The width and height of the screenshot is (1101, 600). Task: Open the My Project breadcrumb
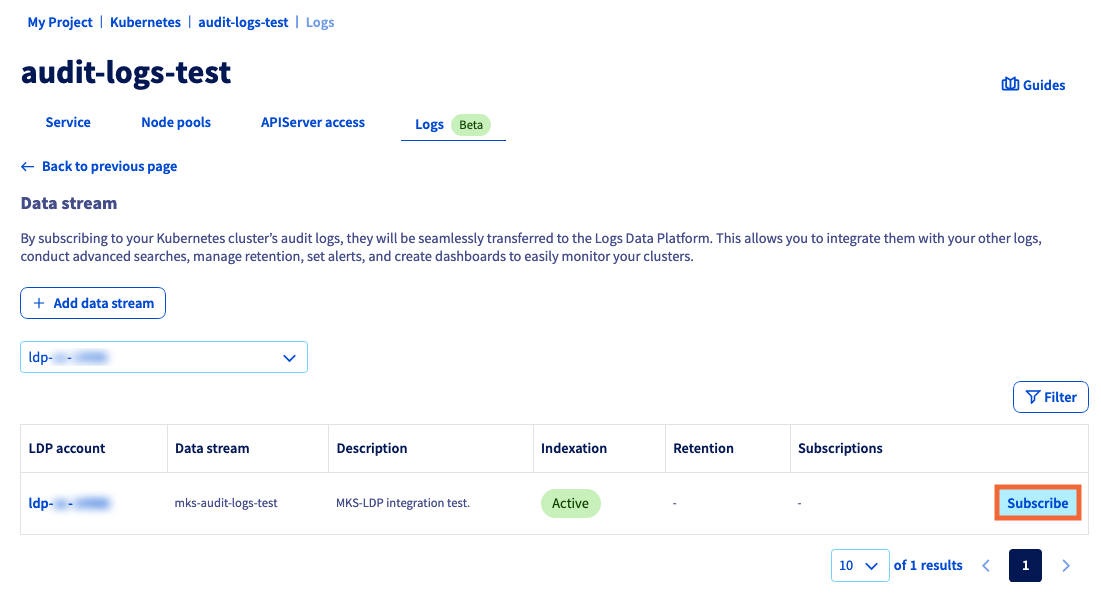60,21
